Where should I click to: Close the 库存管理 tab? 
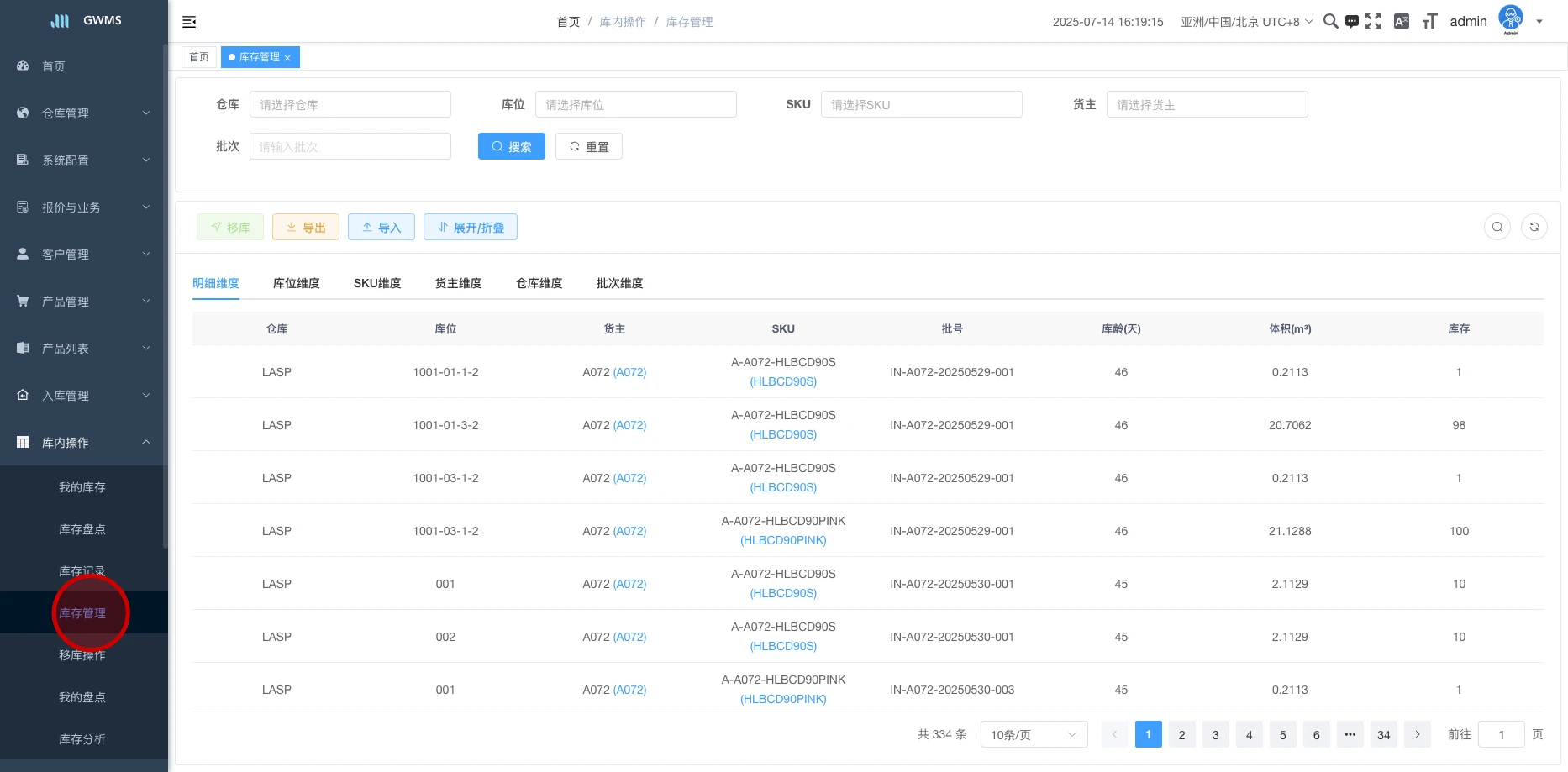(287, 58)
